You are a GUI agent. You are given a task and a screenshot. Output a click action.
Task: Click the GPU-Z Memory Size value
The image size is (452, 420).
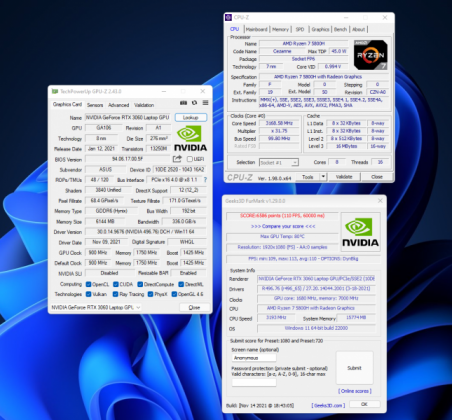pyautogui.click(x=105, y=221)
